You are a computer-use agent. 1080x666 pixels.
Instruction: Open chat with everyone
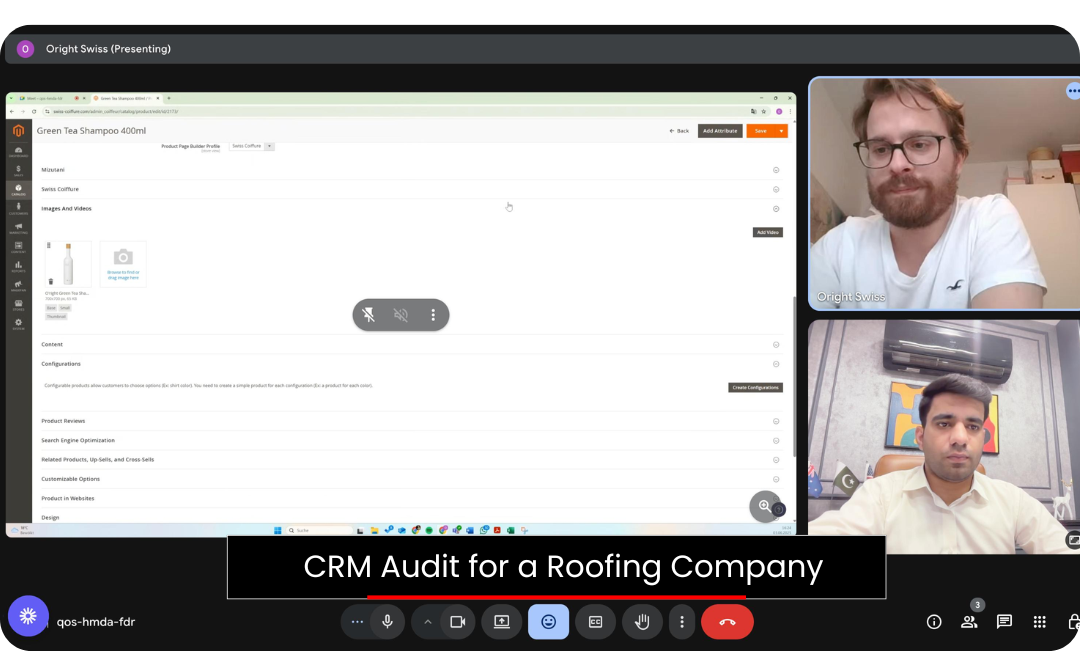1004,622
